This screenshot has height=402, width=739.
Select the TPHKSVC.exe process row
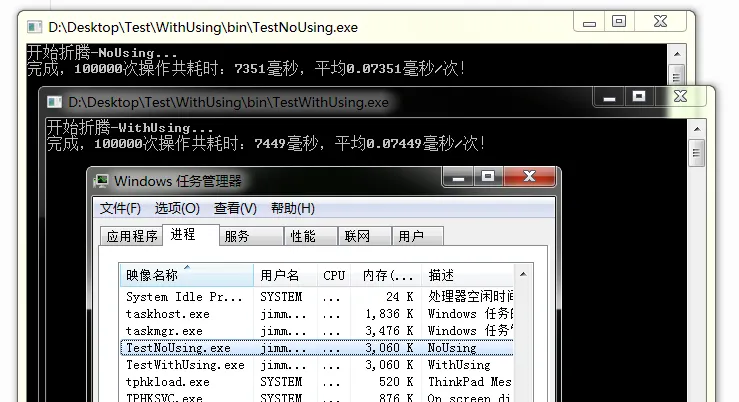point(317,397)
